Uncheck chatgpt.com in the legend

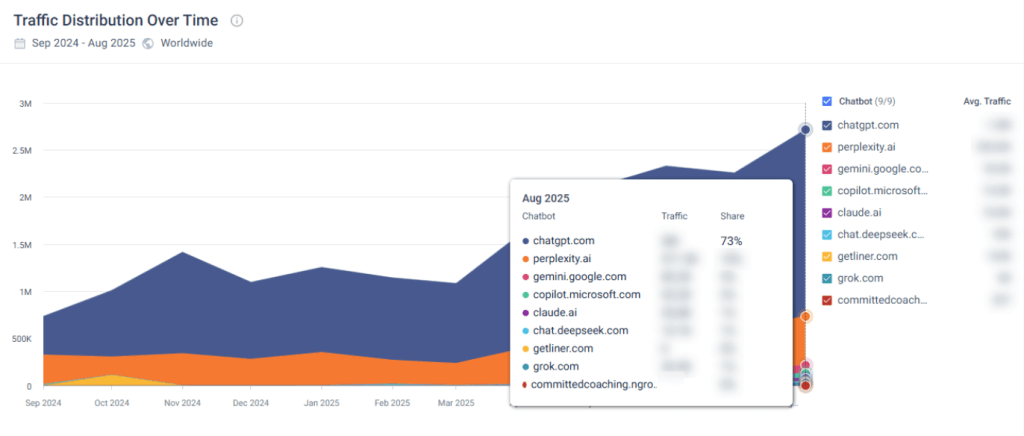tap(826, 125)
